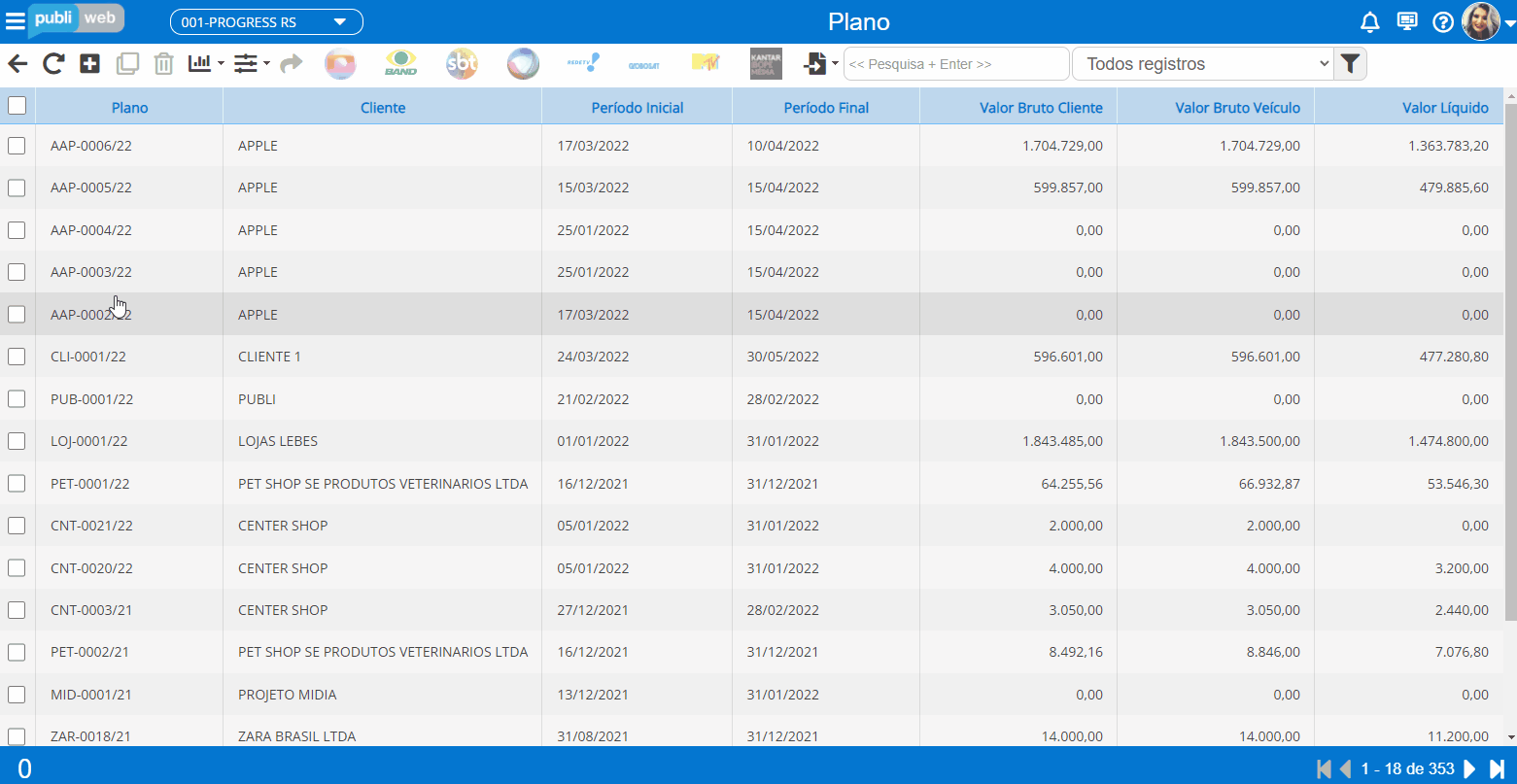The height and width of the screenshot is (784, 1517).
Task: Click the SBT network logo
Action: click(462, 64)
